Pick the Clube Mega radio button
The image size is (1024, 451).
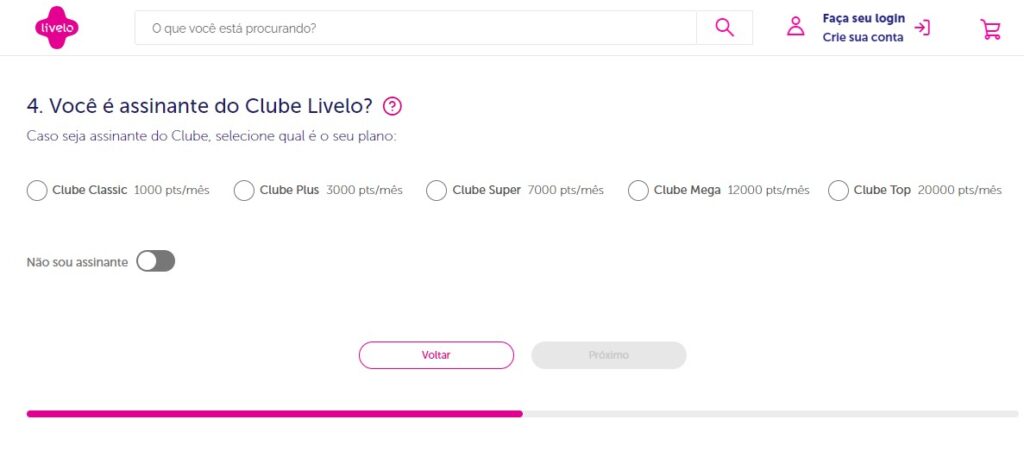pyautogui.click(x=638, y=190)
